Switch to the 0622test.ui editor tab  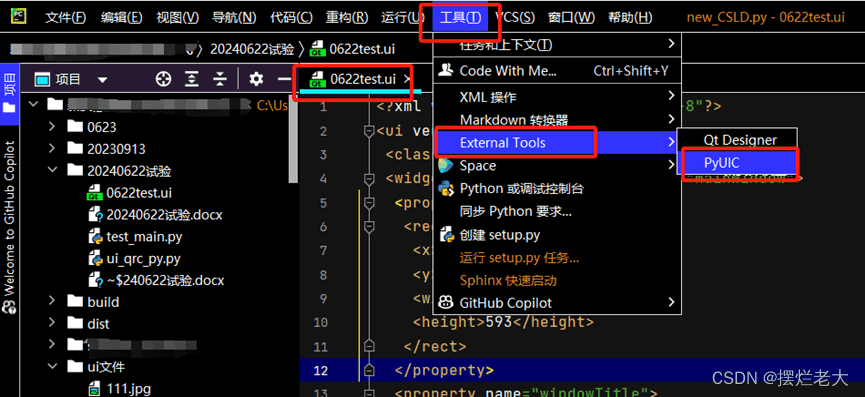(x=362, y=79)
